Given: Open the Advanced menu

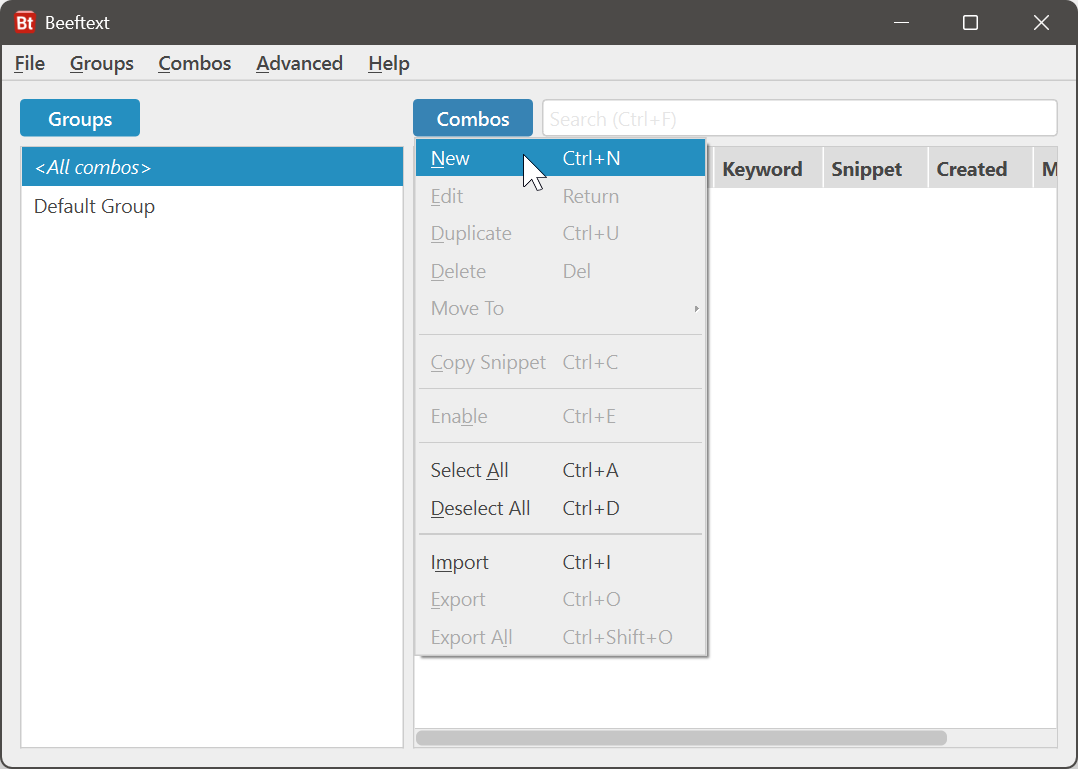Looking at the screenshot, I should (x=299, y=63).
